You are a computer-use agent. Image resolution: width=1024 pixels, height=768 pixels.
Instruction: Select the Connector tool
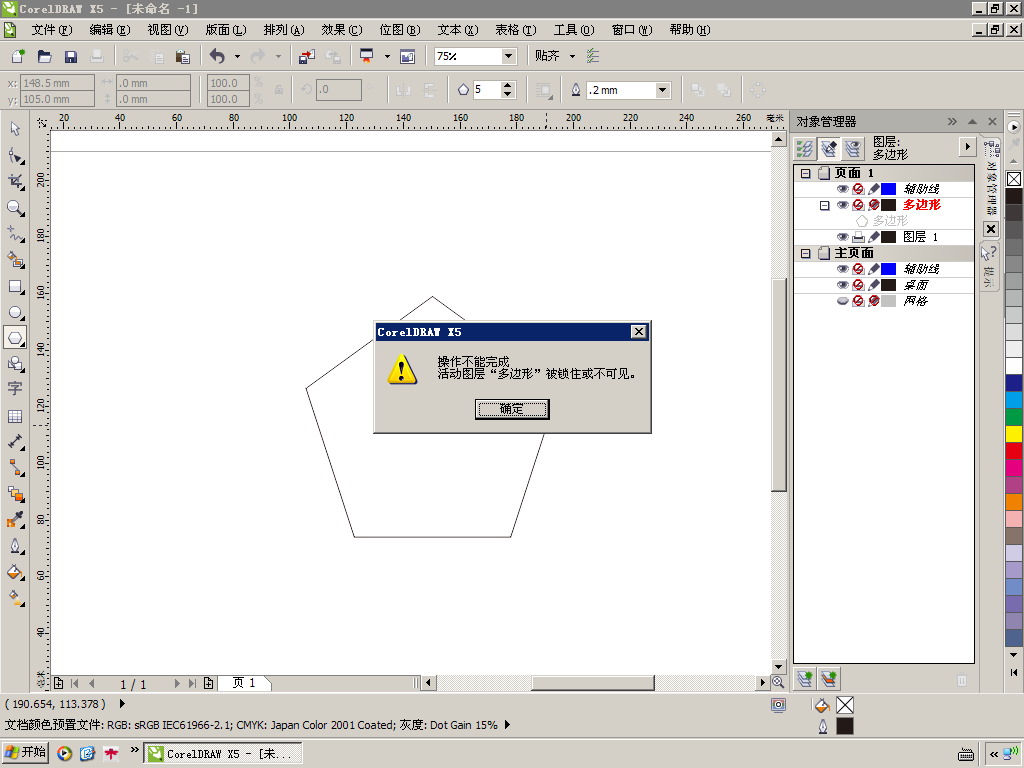[15, 468]
